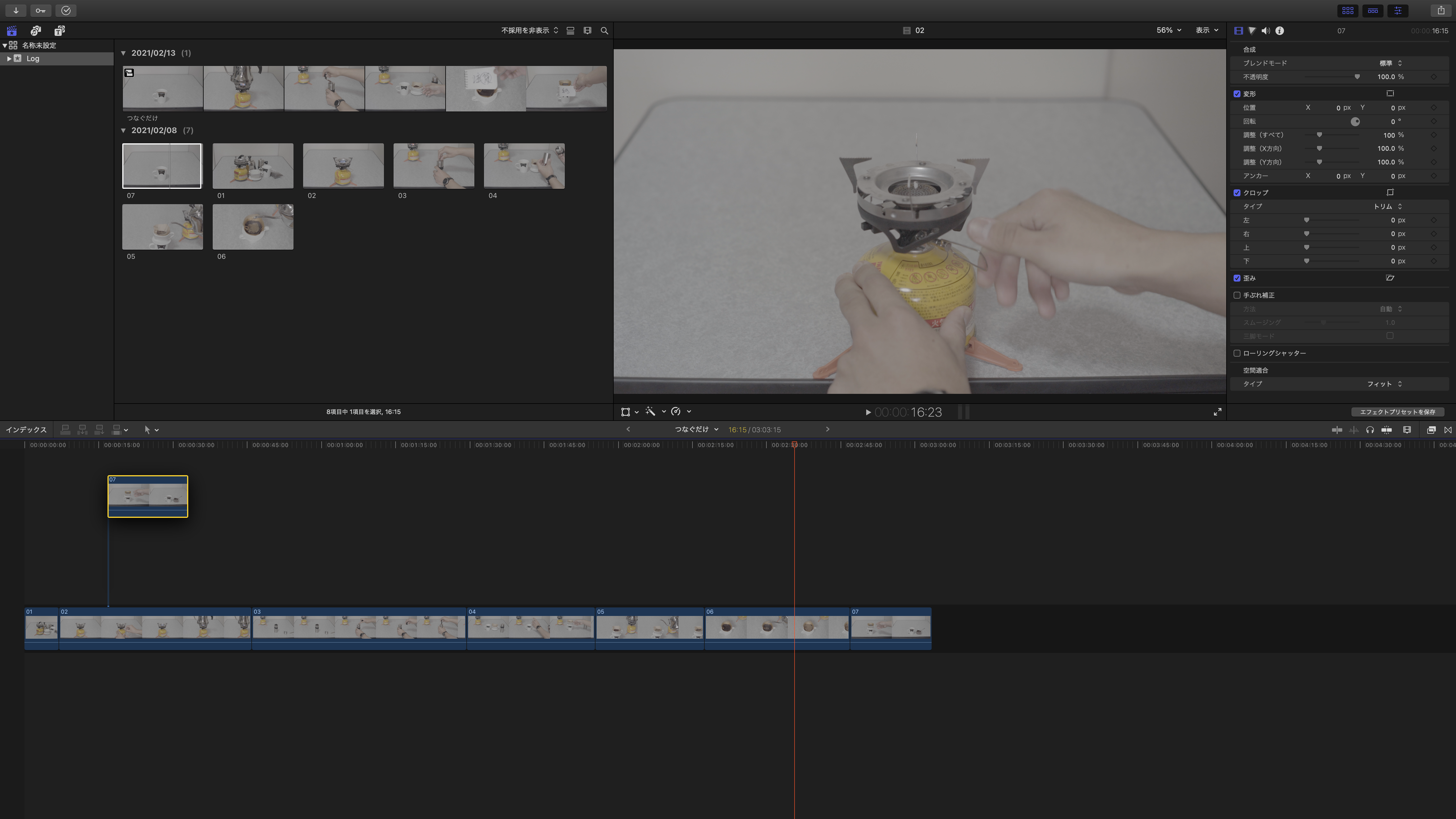This screenshot has height=819, width=1456.
Task: Open clip appearance filmstrip options
Action: point(587,30)
